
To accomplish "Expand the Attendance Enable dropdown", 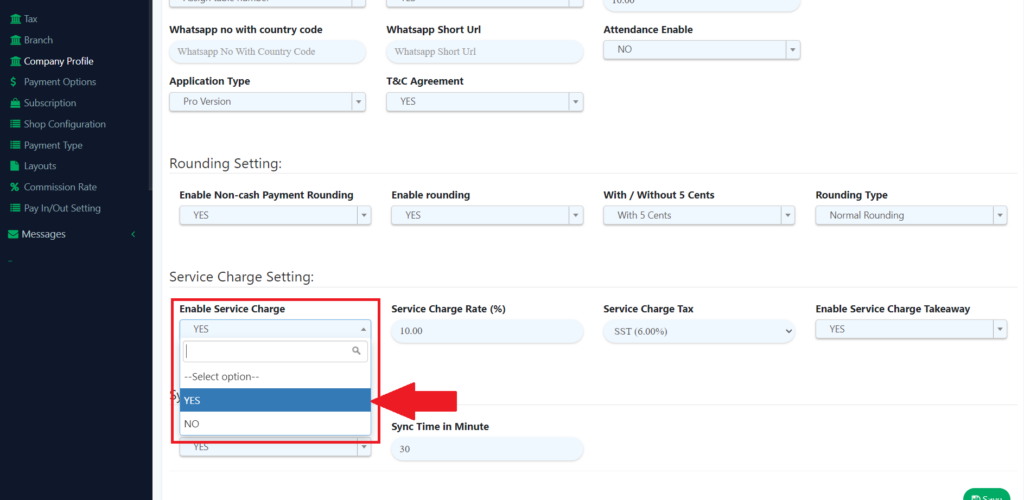I will tap(701, 49).
